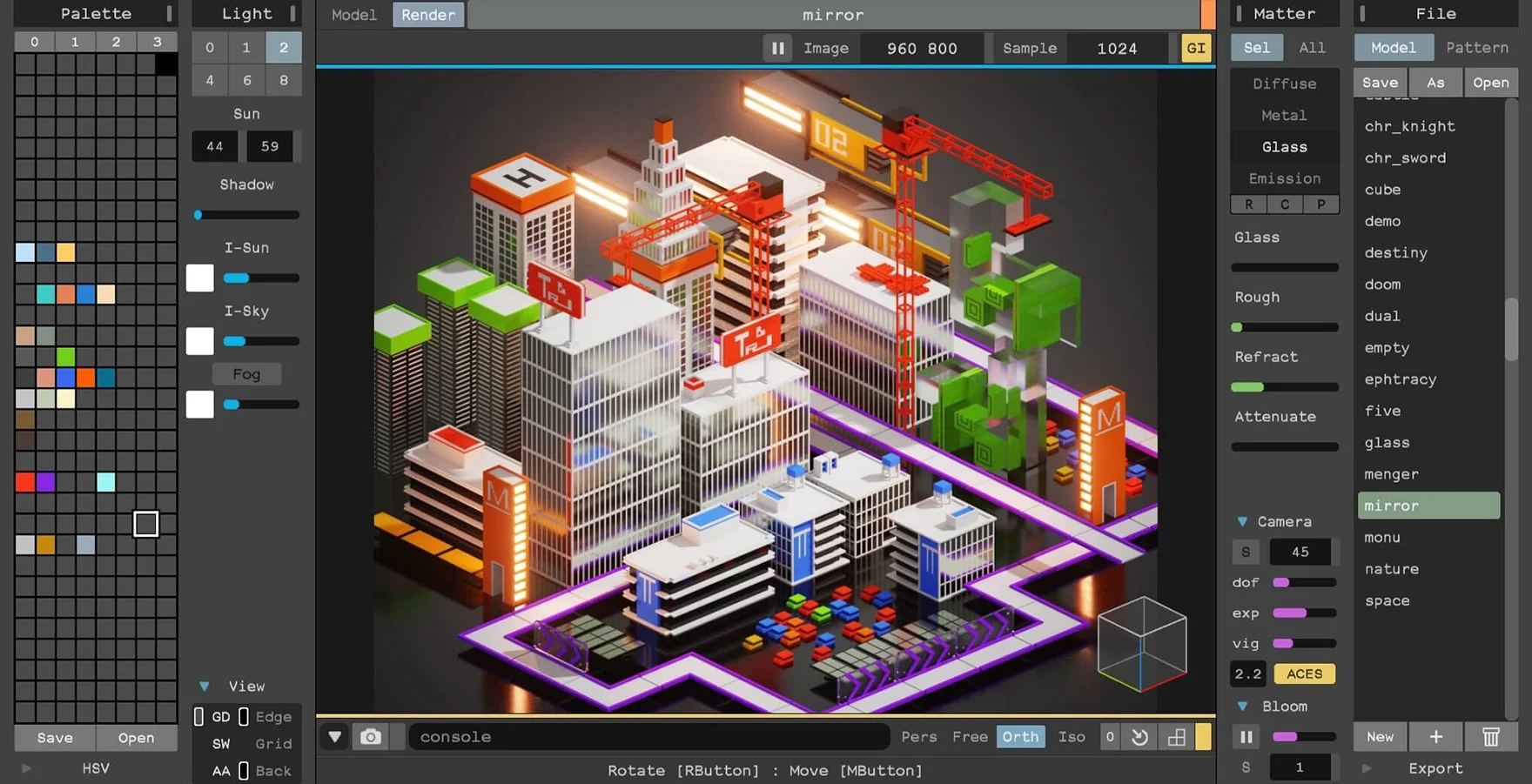
Task: Click the camera screenshot icon
Action: pyautogui.click(x=371, y=737)
